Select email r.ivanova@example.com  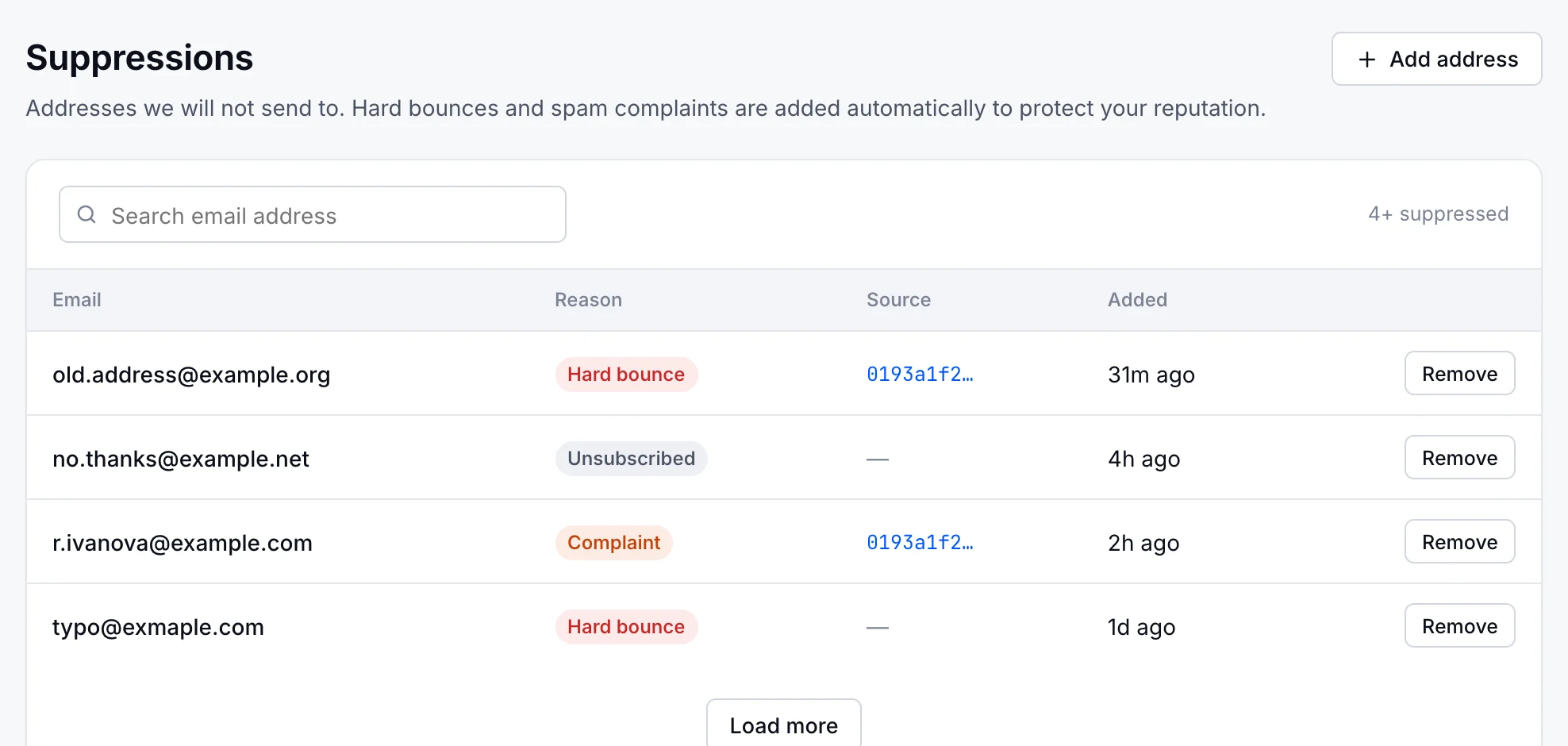(183, 543)
